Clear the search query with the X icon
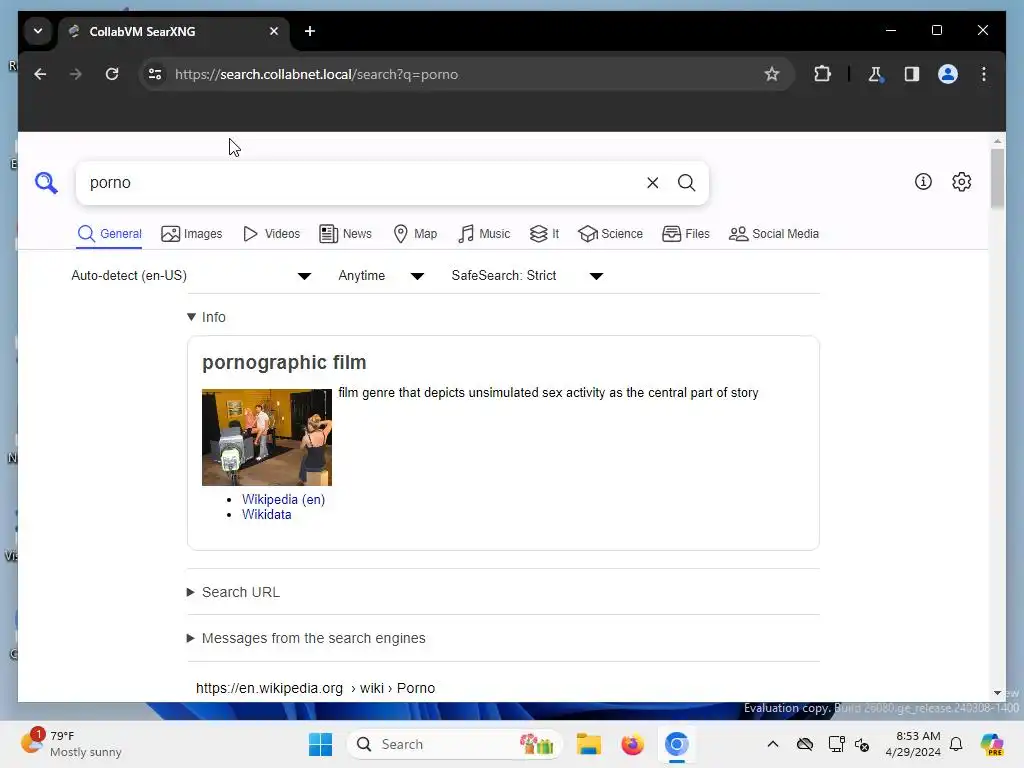The image size is (1024, 768). 652,183
